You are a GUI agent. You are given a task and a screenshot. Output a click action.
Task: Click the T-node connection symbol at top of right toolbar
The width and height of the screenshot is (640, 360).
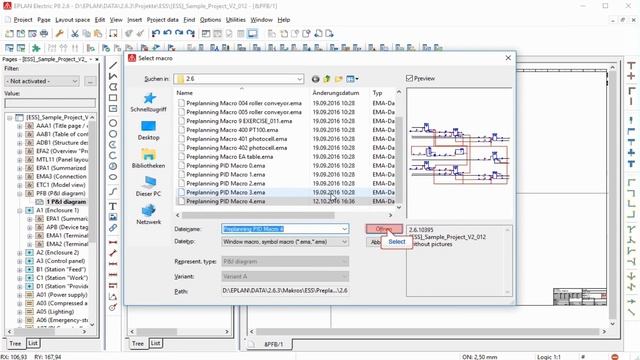pos(631,65)
